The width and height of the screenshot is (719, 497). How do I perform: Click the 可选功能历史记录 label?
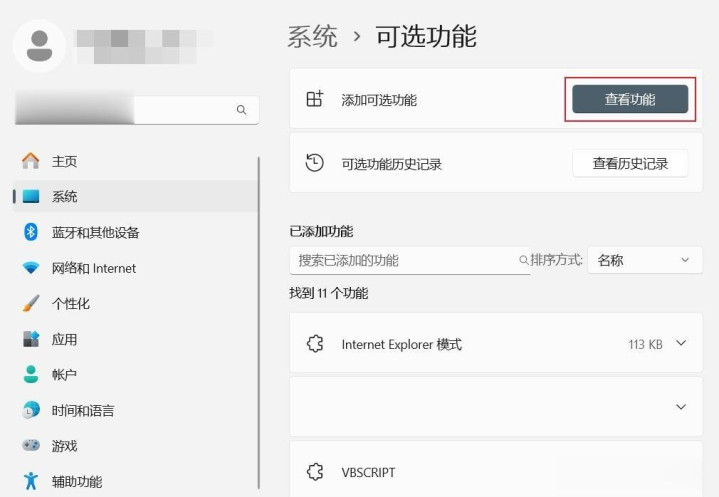[391, 164]
